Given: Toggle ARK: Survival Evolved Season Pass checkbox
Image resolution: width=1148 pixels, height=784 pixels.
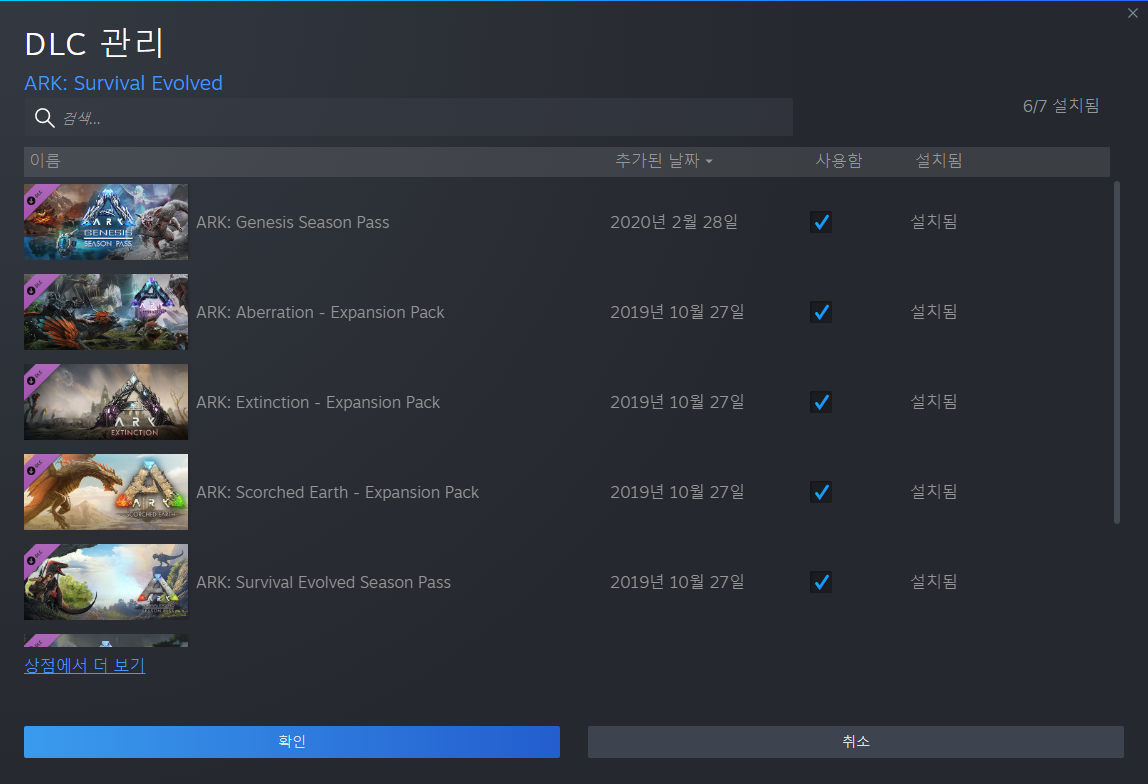Looking at the screenshot, I should 821,582.
